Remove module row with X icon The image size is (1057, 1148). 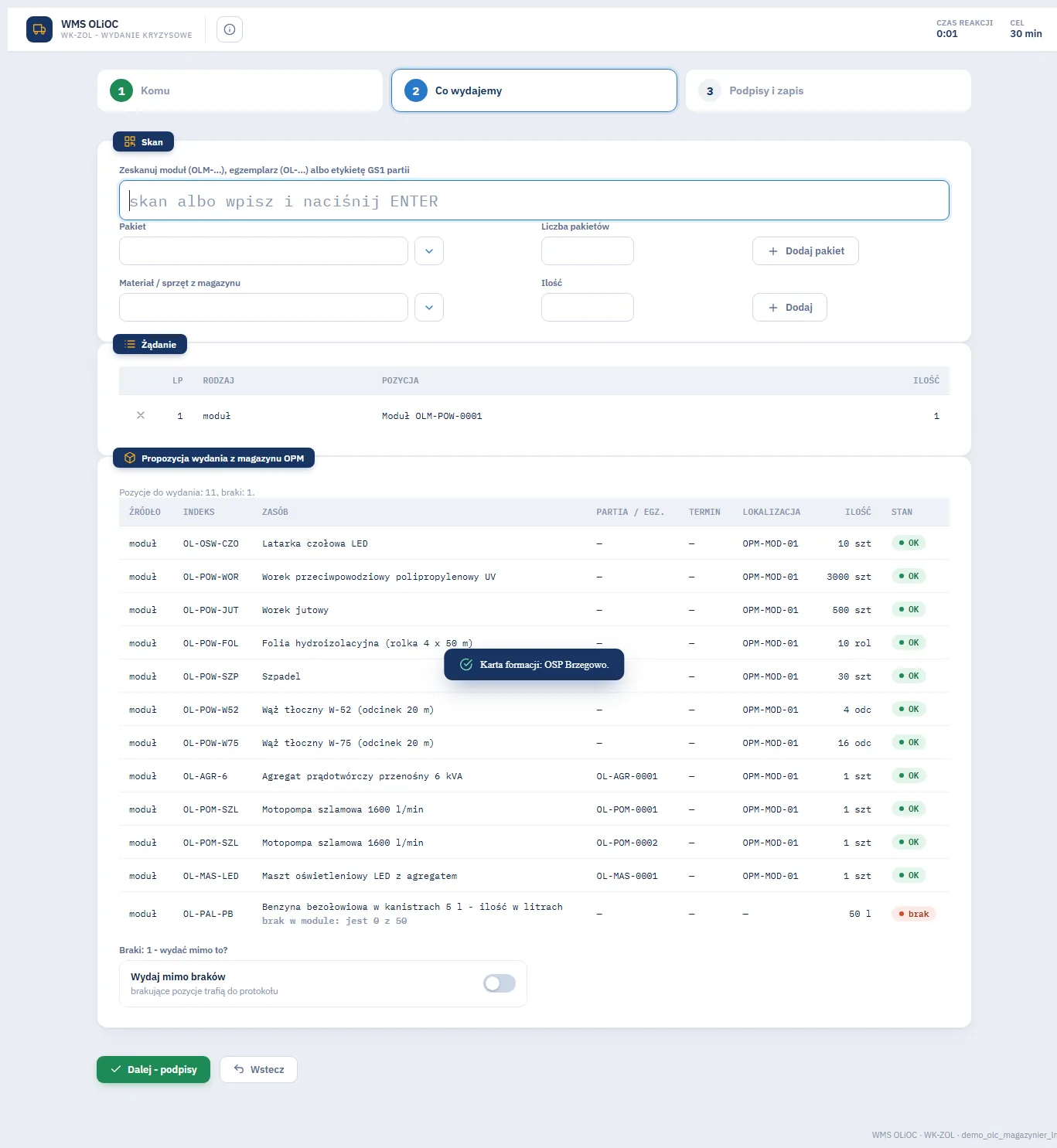click(141, 415)
